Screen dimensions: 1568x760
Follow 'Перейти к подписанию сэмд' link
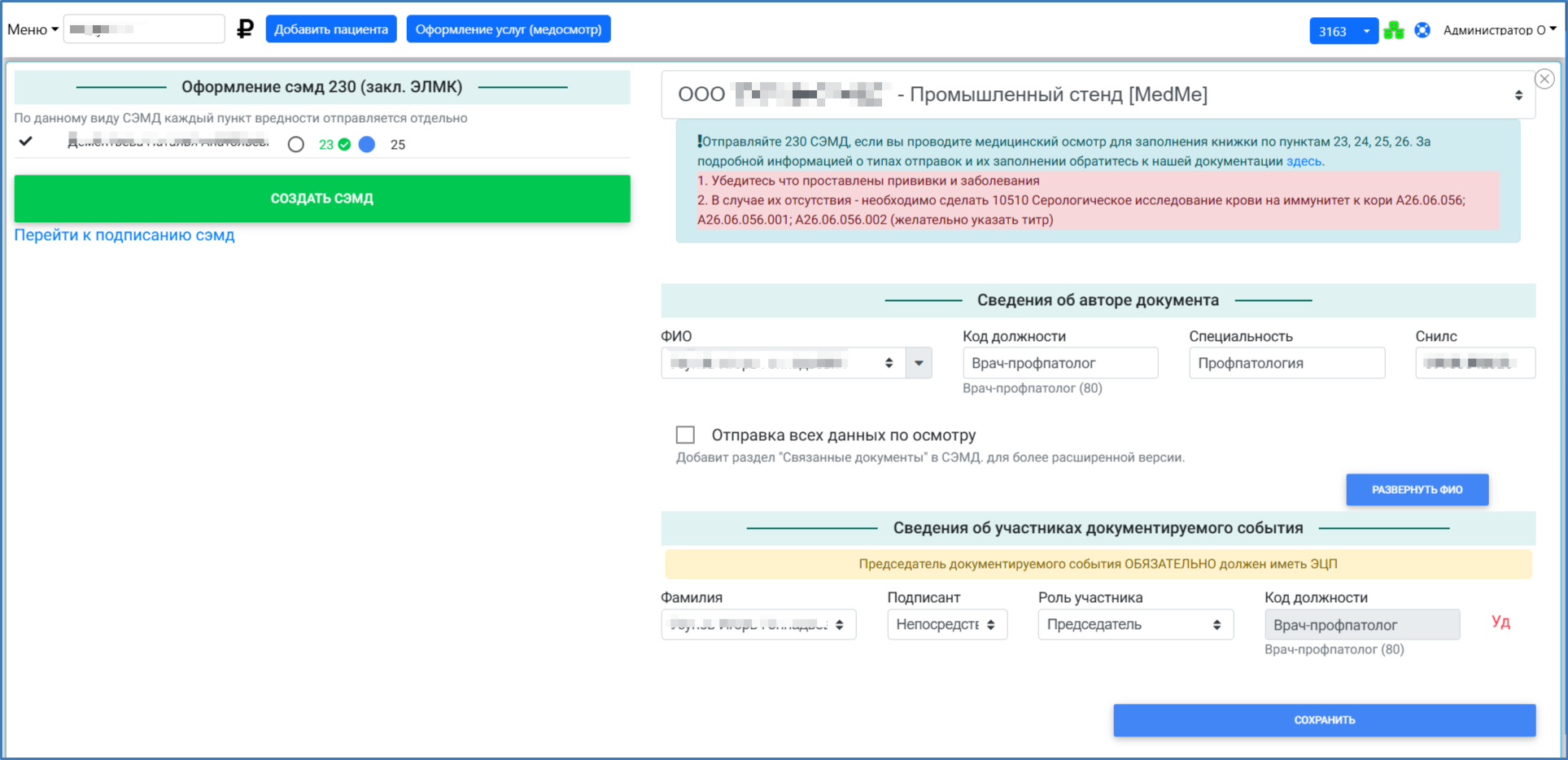point(124,235)
